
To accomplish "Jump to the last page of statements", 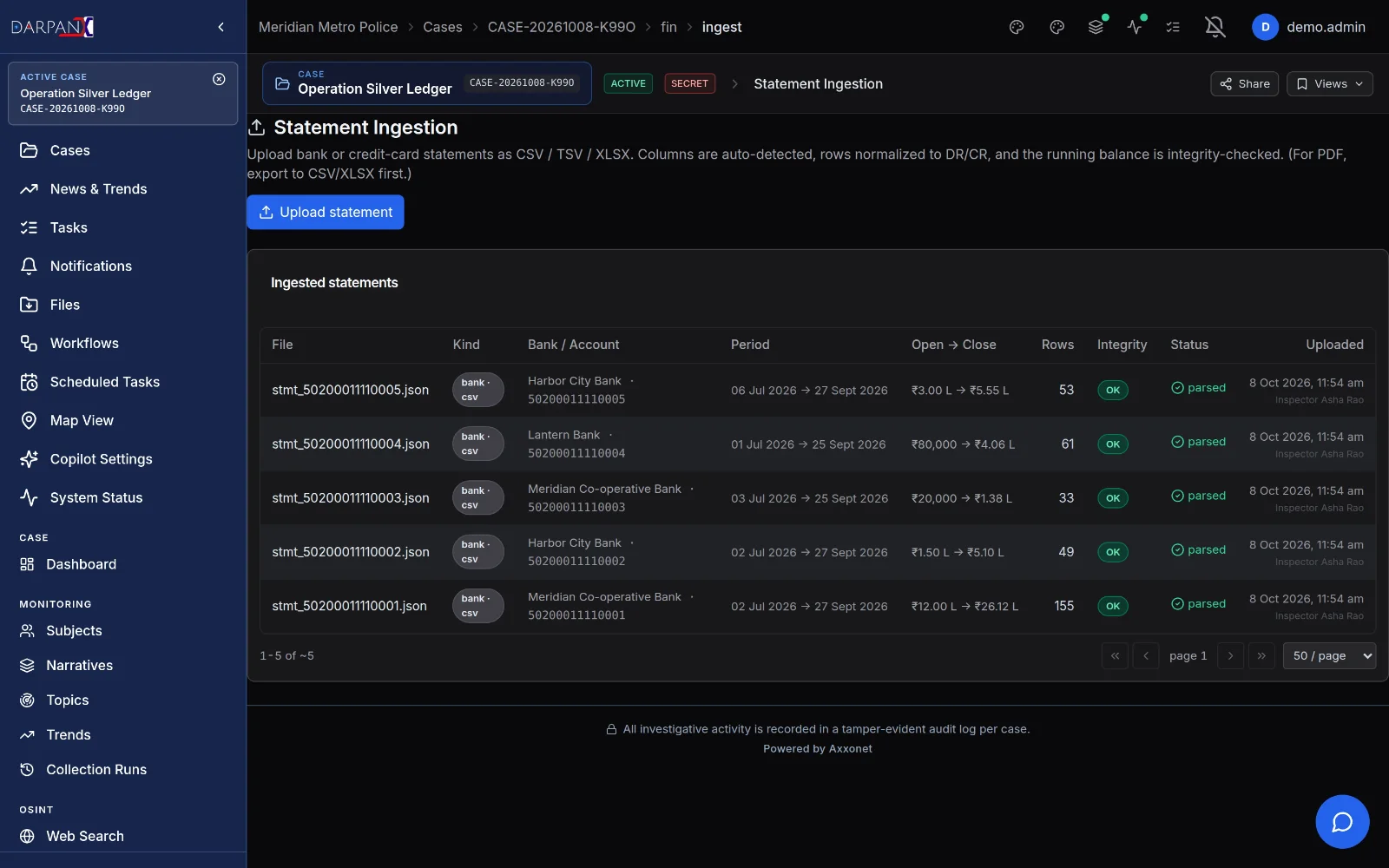I will 1261,656.
